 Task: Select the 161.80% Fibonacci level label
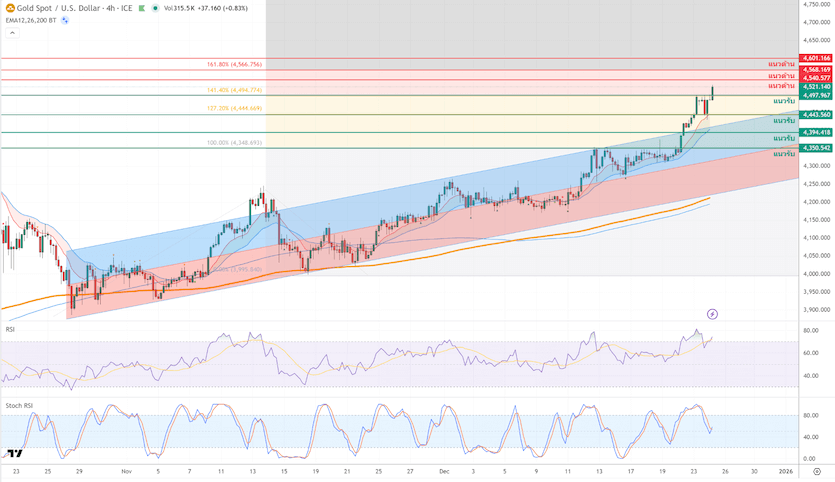pos(234,64)
